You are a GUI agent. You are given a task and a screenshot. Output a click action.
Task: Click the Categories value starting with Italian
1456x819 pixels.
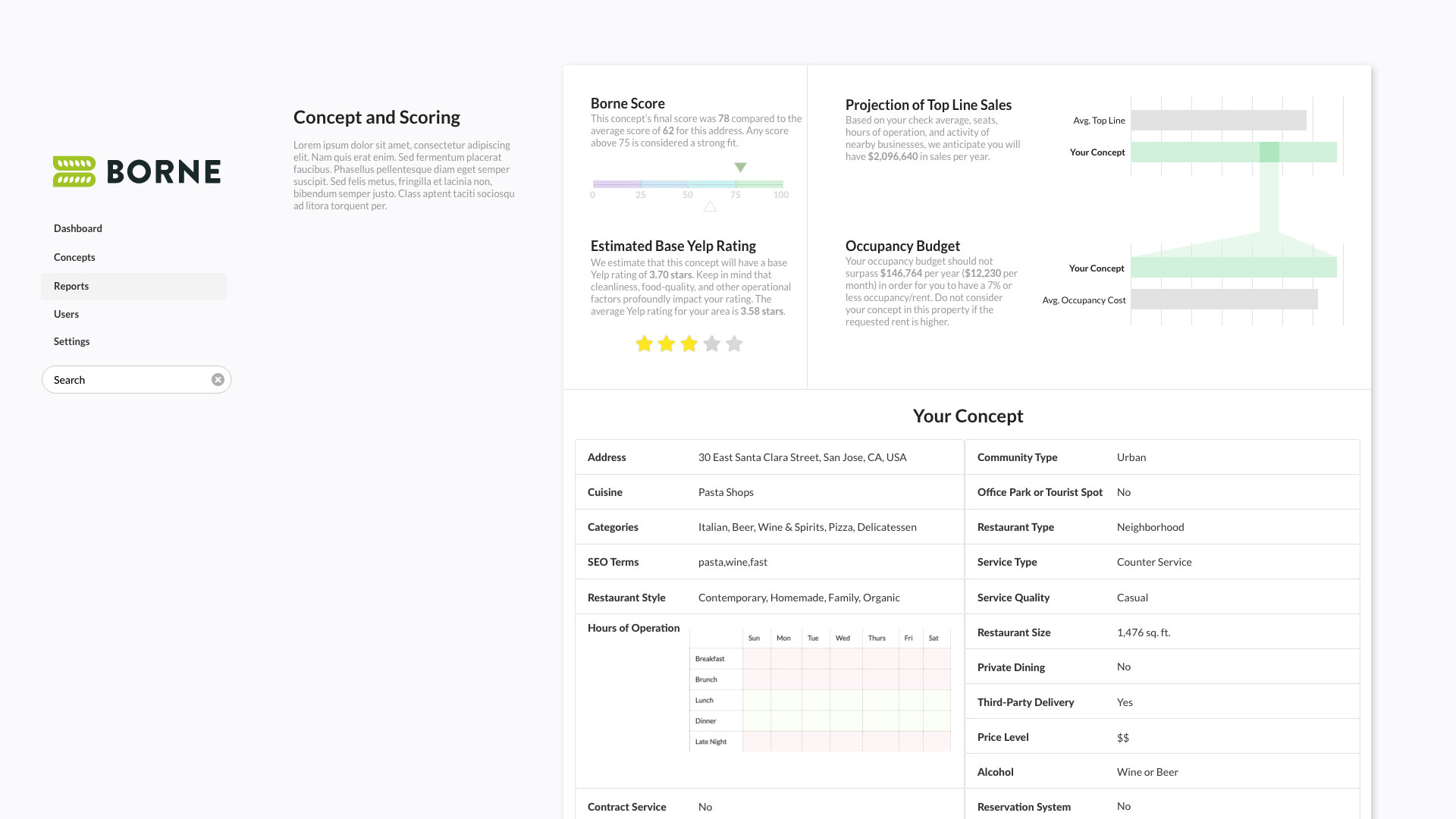click(x=807, y=527)
